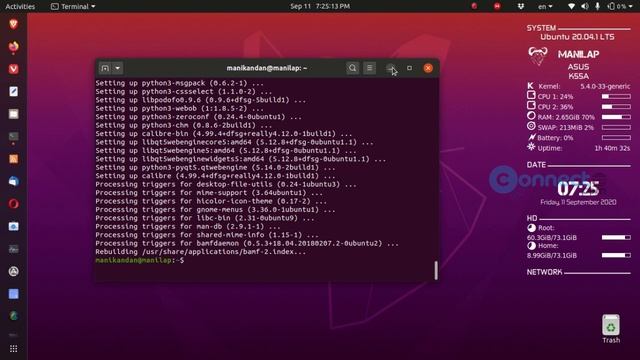This screenshot has height=360, width=640.
Task: Open the globe icon in the dock
Action: click(x=13, y=316)
